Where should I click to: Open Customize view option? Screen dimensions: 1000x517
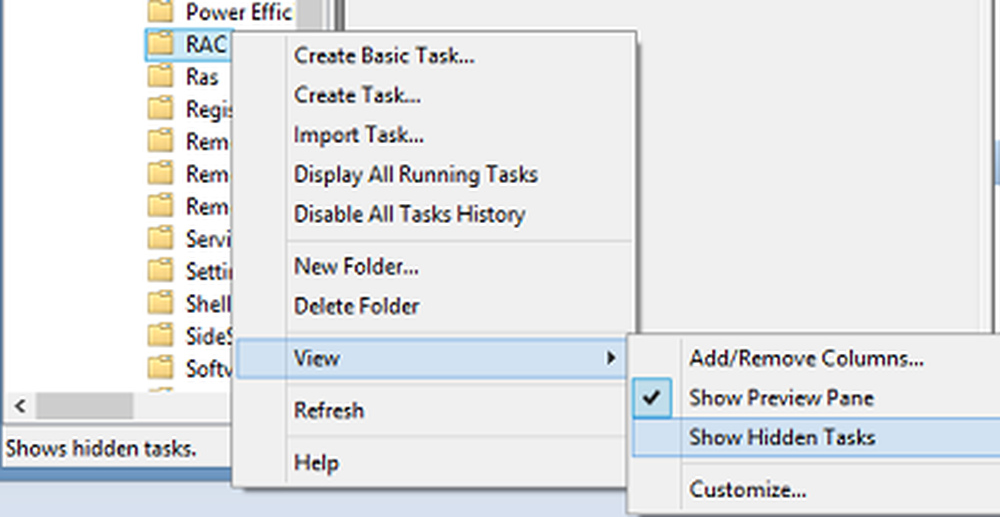pyautogui.click(x=747, y=490)
